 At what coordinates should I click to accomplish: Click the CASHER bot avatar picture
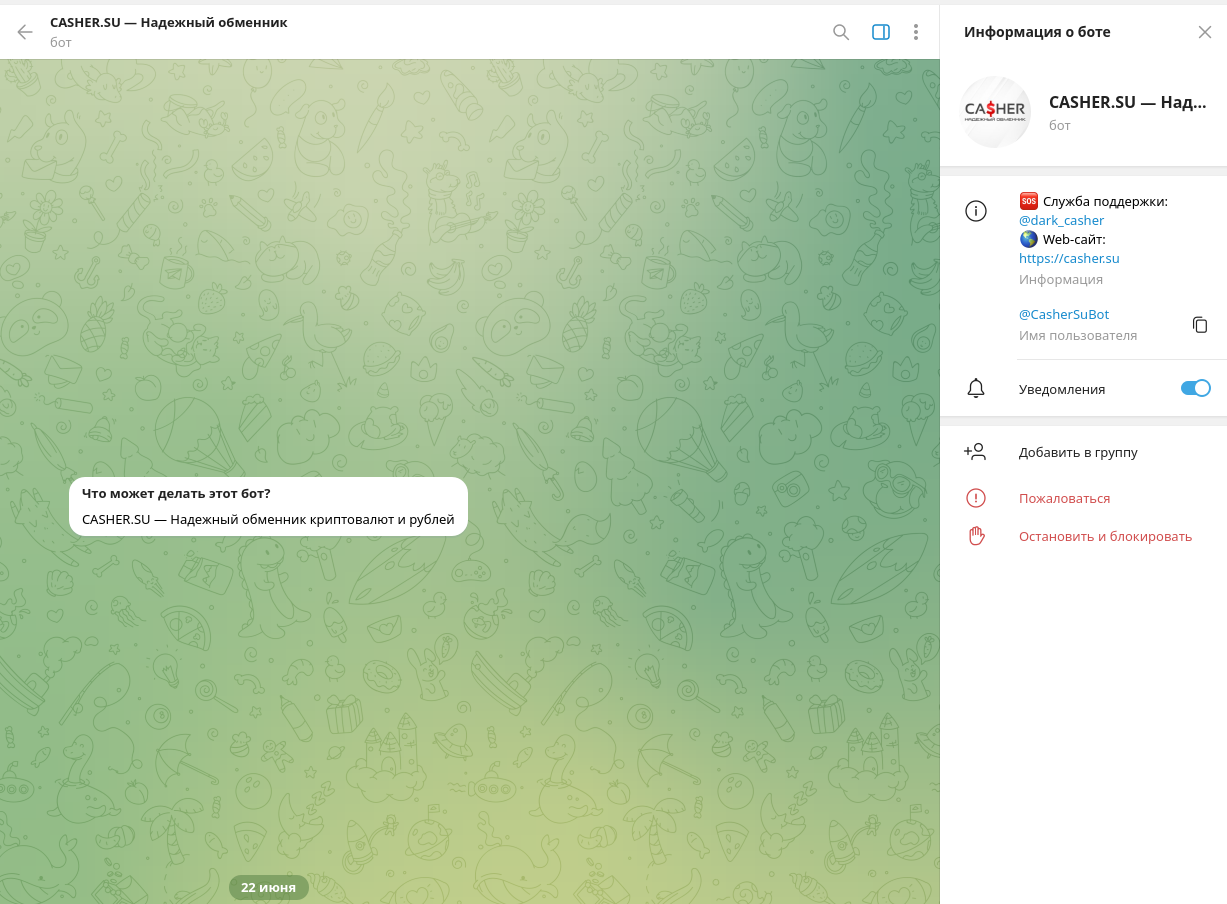(x=995, y=112)
